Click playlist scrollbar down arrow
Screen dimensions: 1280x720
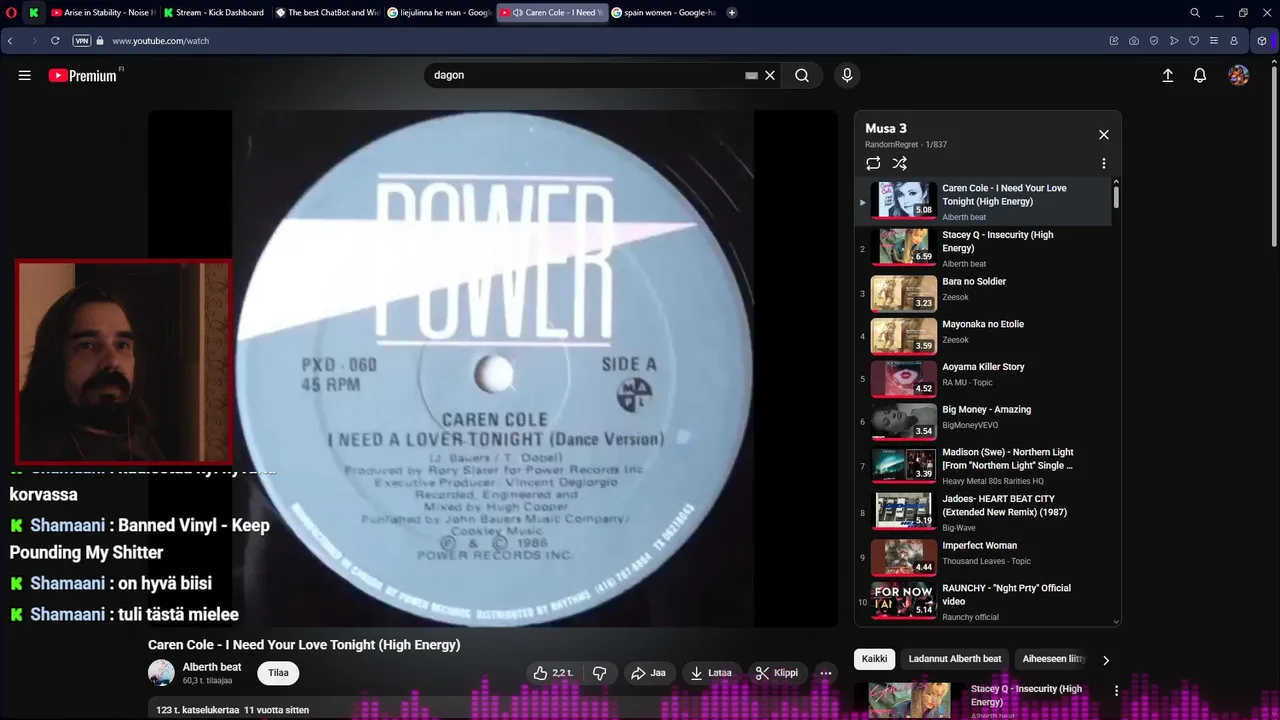click(1116, 621)
